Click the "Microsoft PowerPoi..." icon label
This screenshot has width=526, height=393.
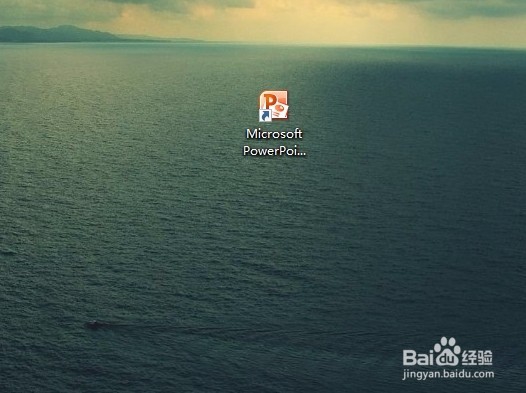[x=274, y=142]
